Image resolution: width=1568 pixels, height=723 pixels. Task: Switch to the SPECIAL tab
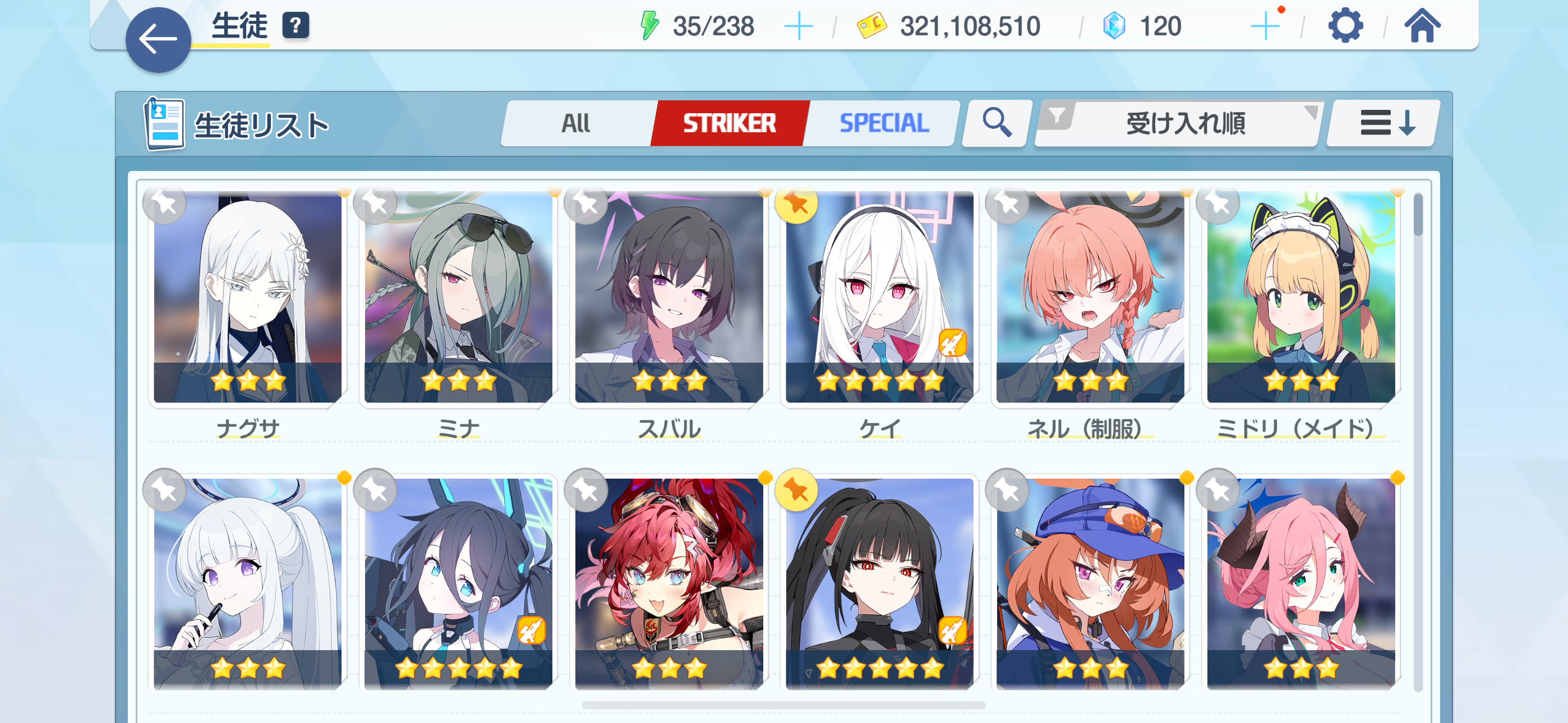click(x=884, y=123)
